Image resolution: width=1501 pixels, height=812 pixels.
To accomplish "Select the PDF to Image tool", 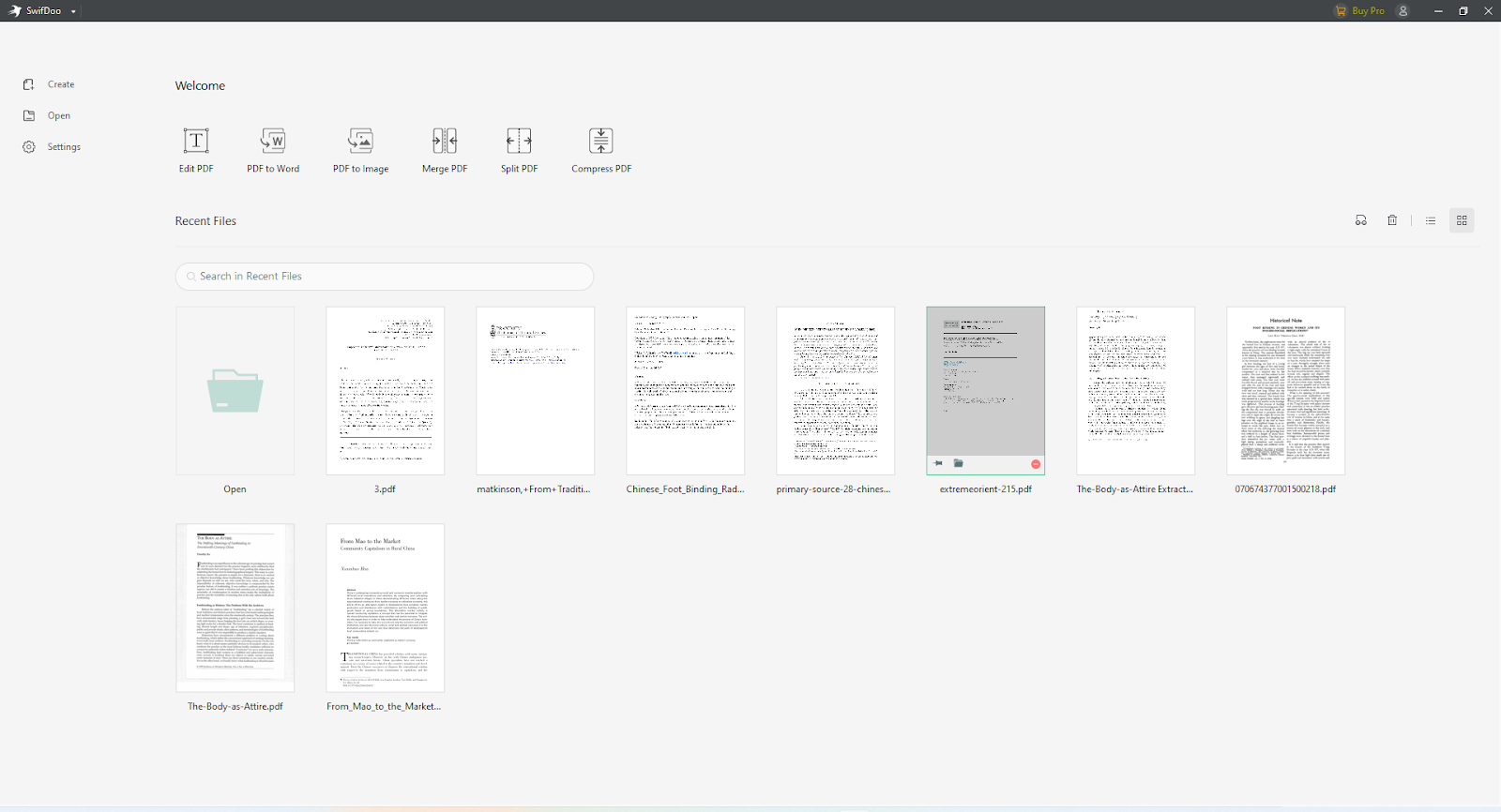I will [x=360, y=150].
